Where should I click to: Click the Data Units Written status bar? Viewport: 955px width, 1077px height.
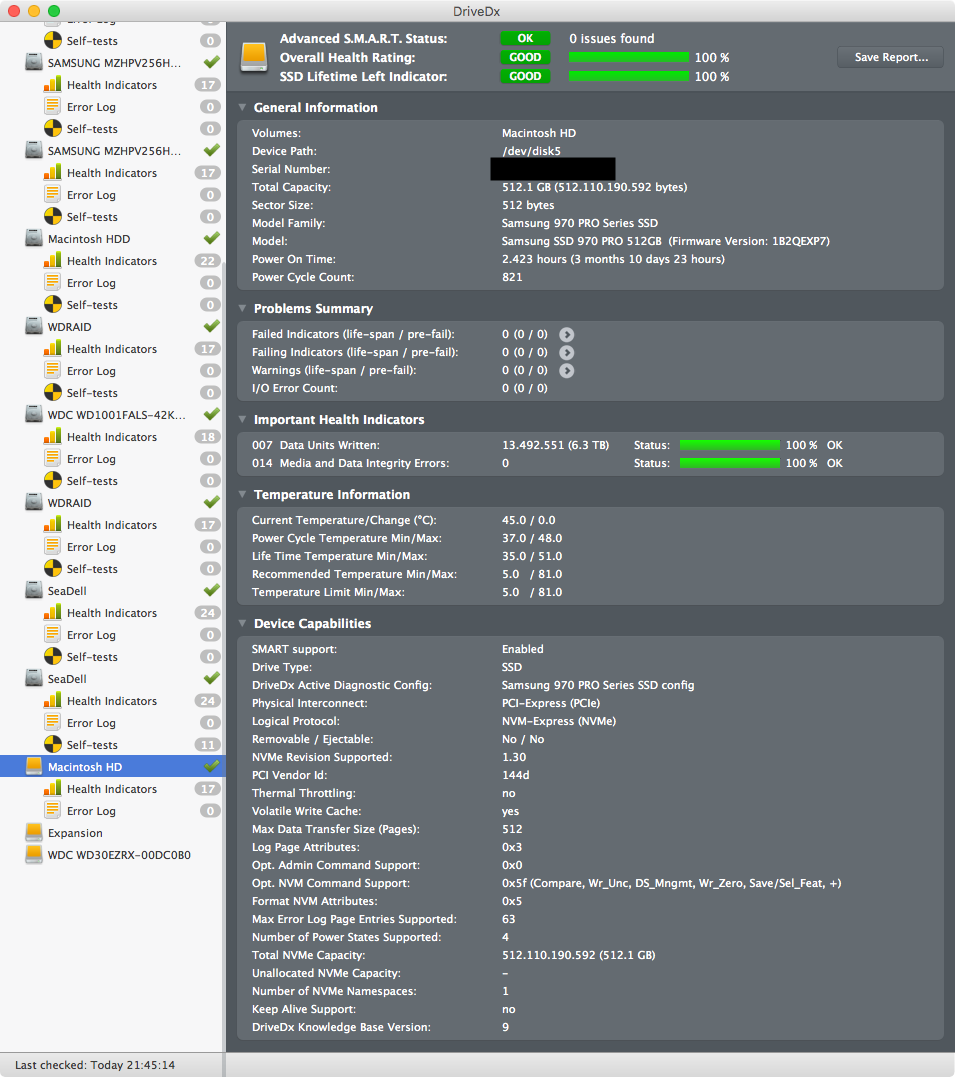(730, 445)
